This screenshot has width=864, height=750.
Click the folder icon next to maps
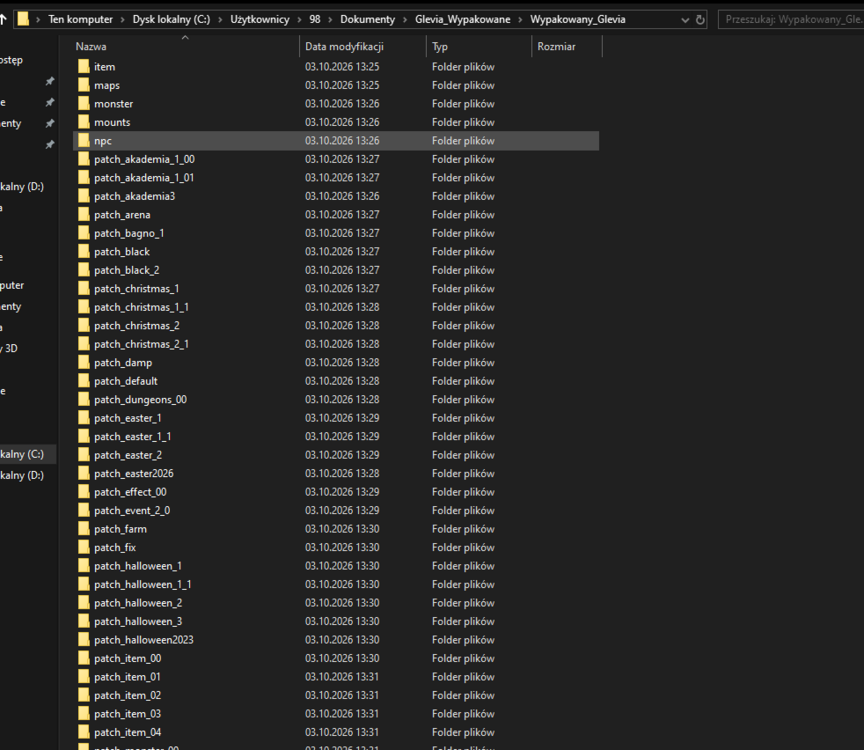[x=84, y=85]
